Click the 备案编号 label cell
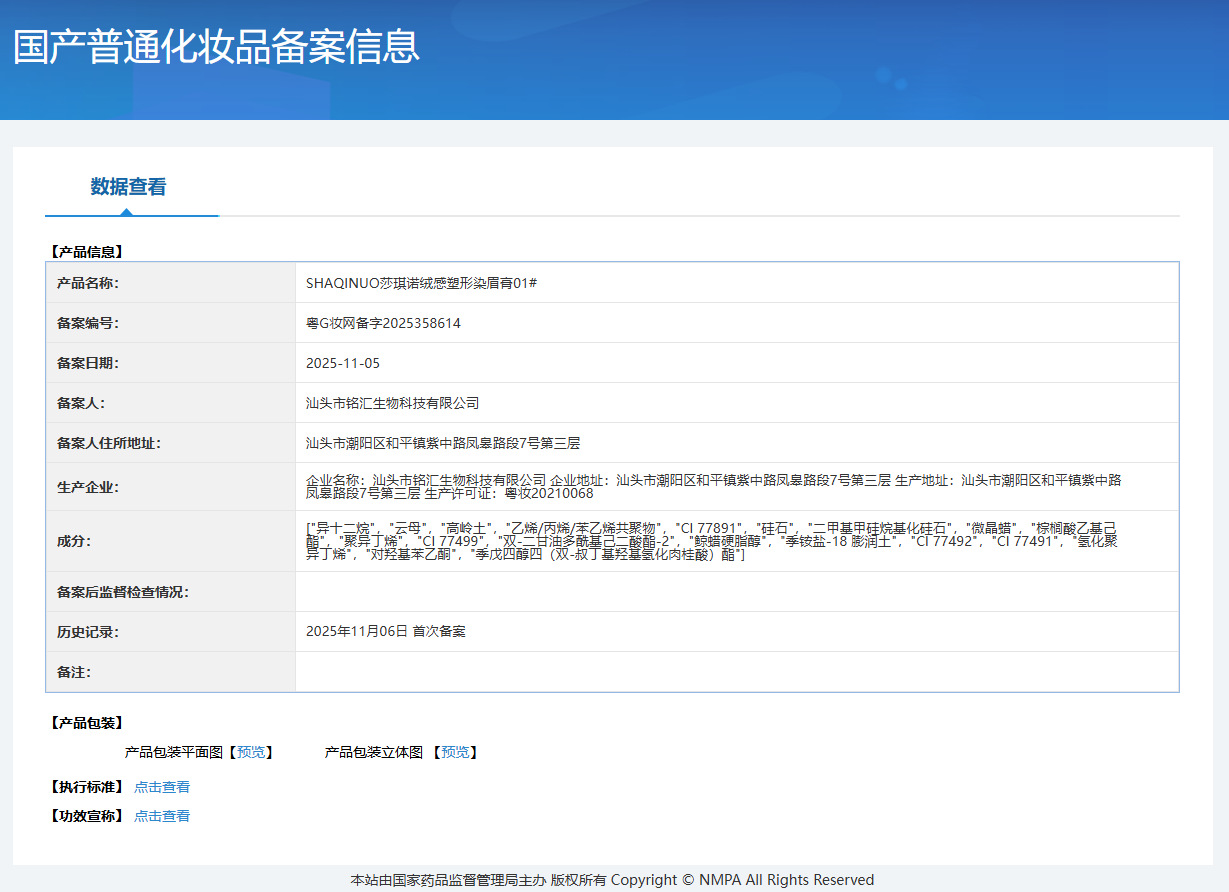 coord(171,323)
